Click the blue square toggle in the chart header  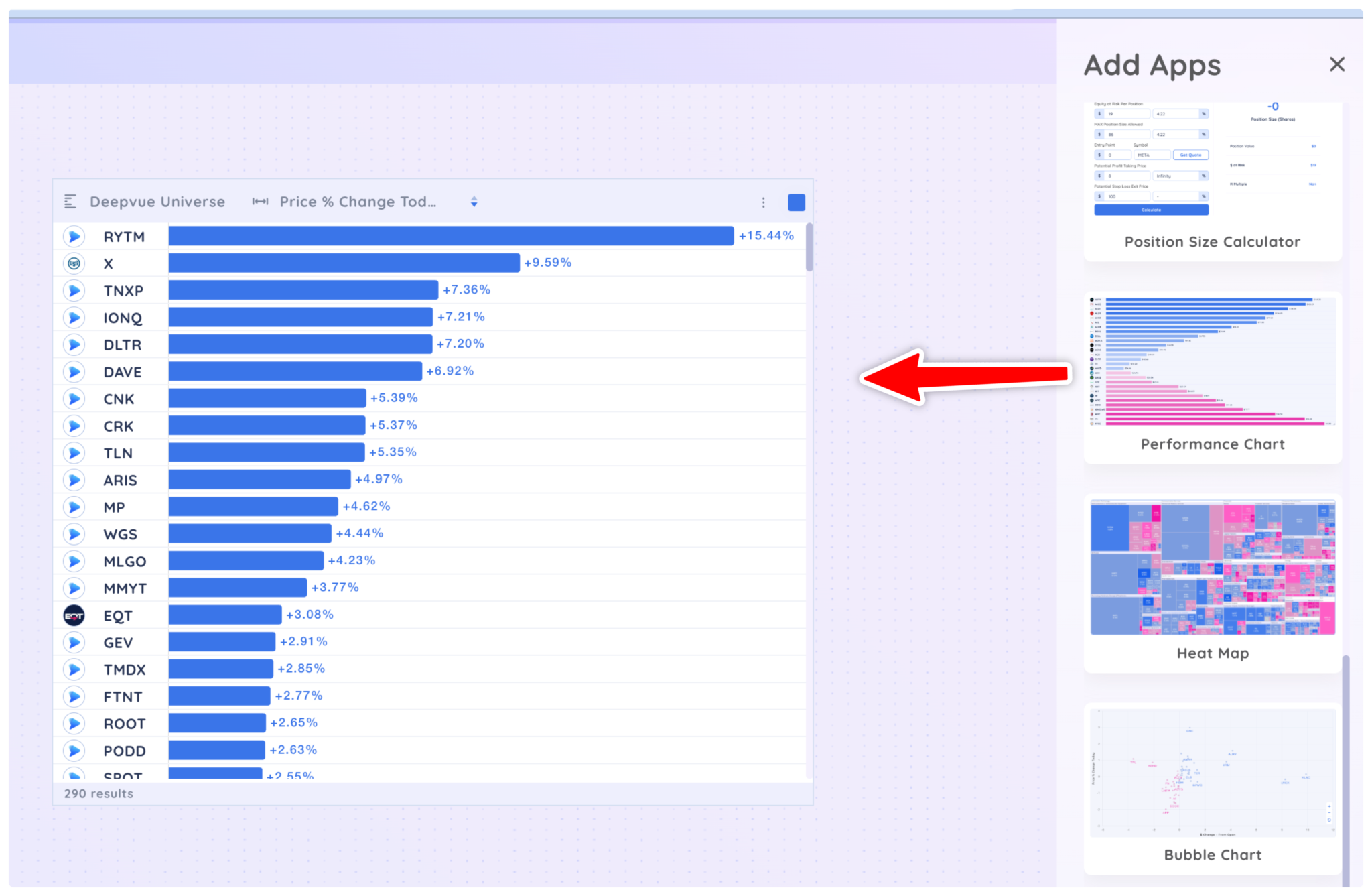point(796,202)
